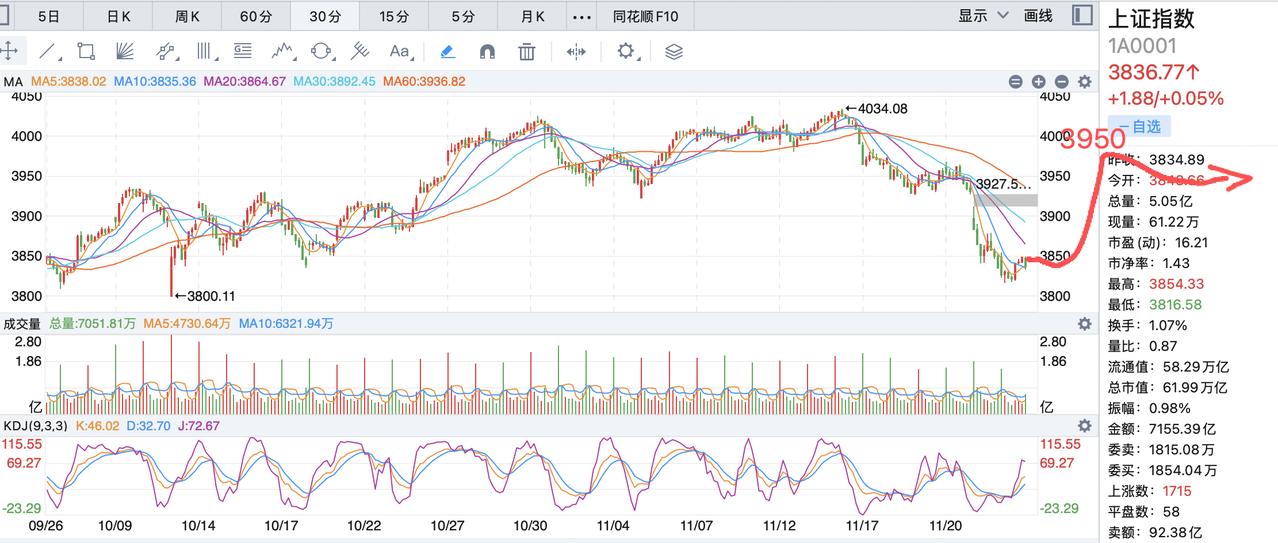Open the 显示 dropdown menu
Viewport: 1278px width, 543px height.
click(x=980, y=16)
